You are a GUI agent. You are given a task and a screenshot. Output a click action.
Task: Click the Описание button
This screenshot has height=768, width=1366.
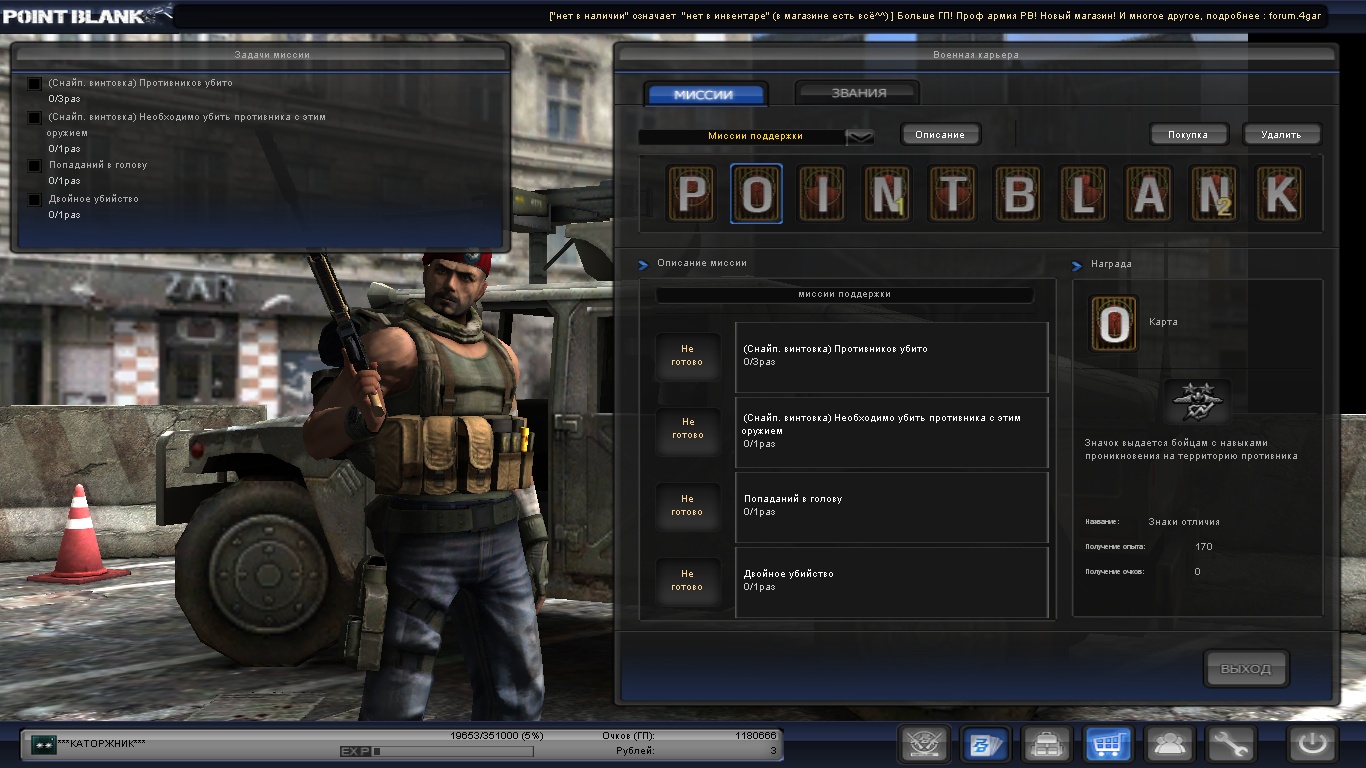pos(940,134)
